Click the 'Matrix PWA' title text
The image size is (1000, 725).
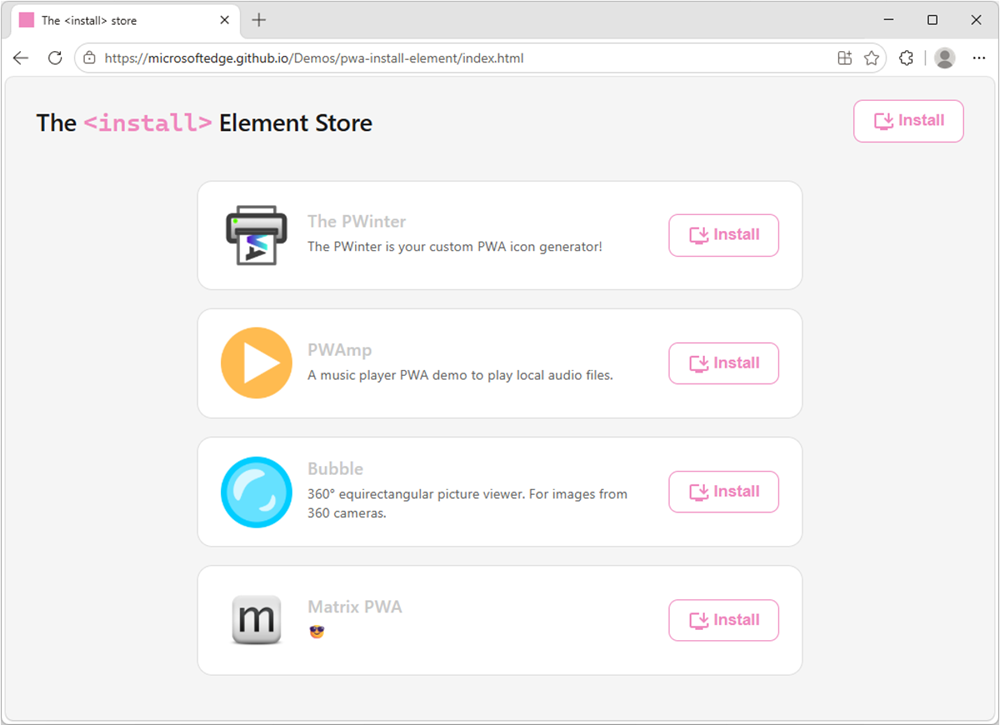tap(355, 606)
